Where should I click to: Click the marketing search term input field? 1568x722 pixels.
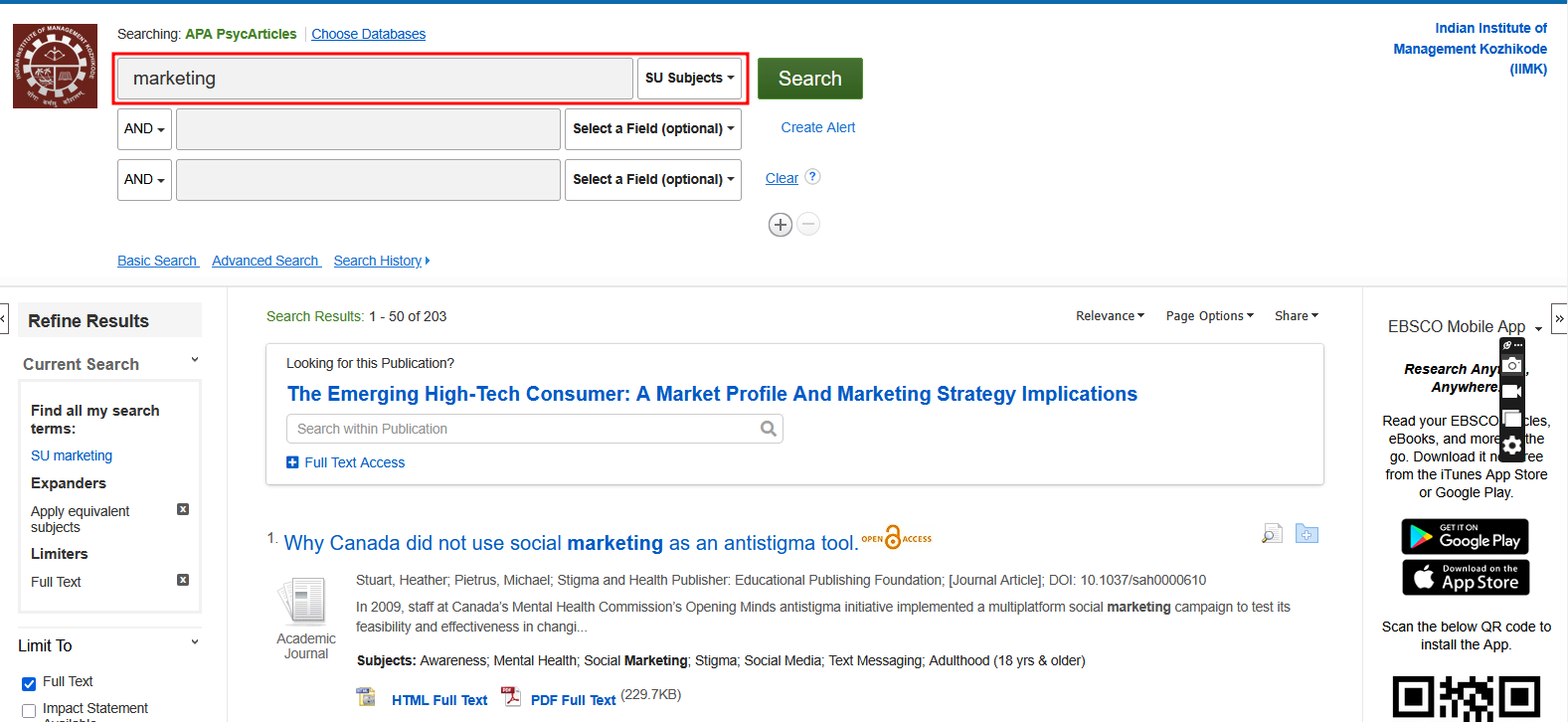coord(375,79)
